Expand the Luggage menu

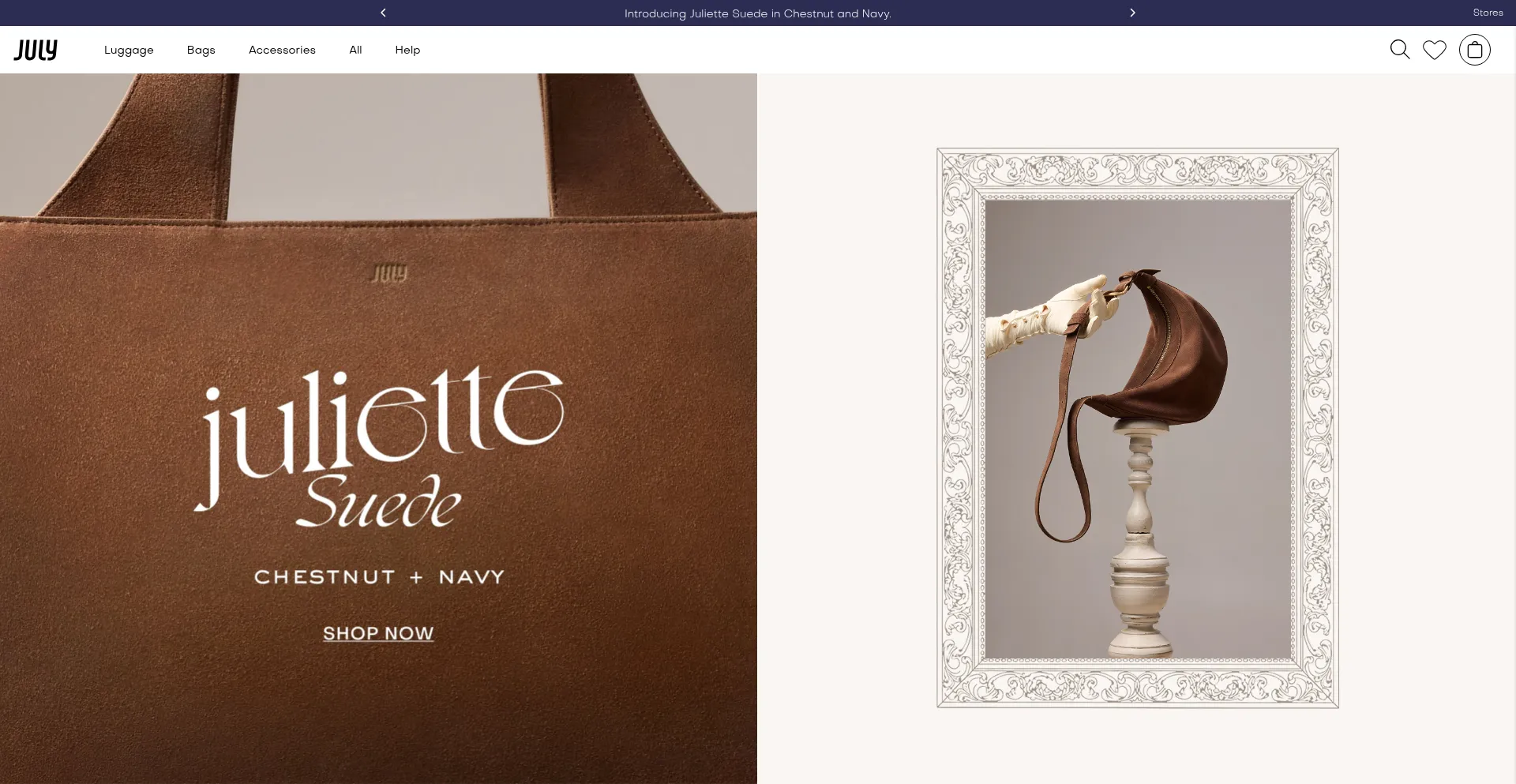[129, 50]
